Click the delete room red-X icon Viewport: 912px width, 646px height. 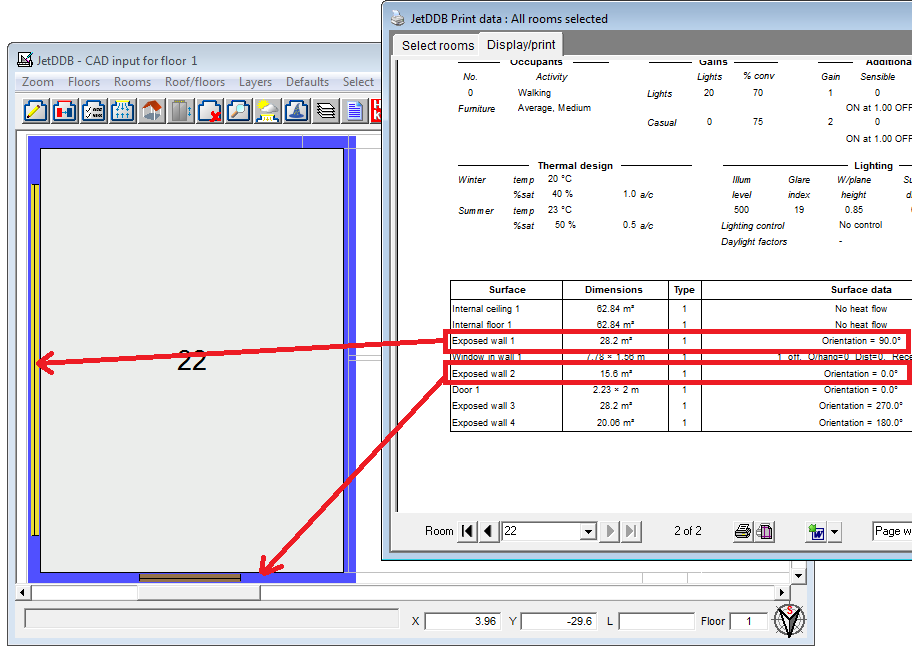210,111
